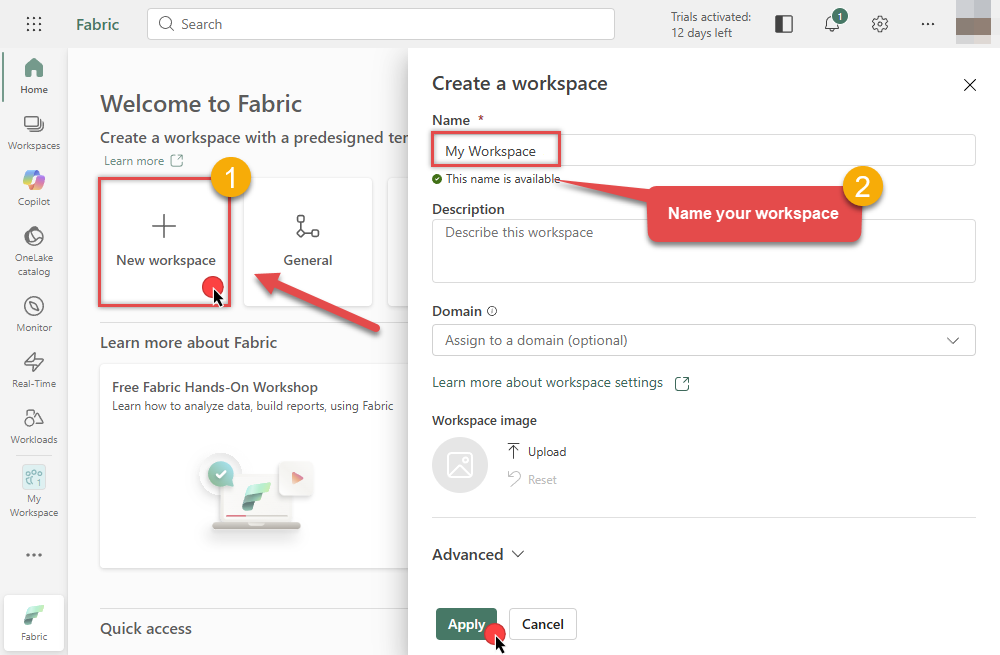Go to My Workspace in the sidebar
The height and width of the screenshot is (655, 1000).
point(33,488)
